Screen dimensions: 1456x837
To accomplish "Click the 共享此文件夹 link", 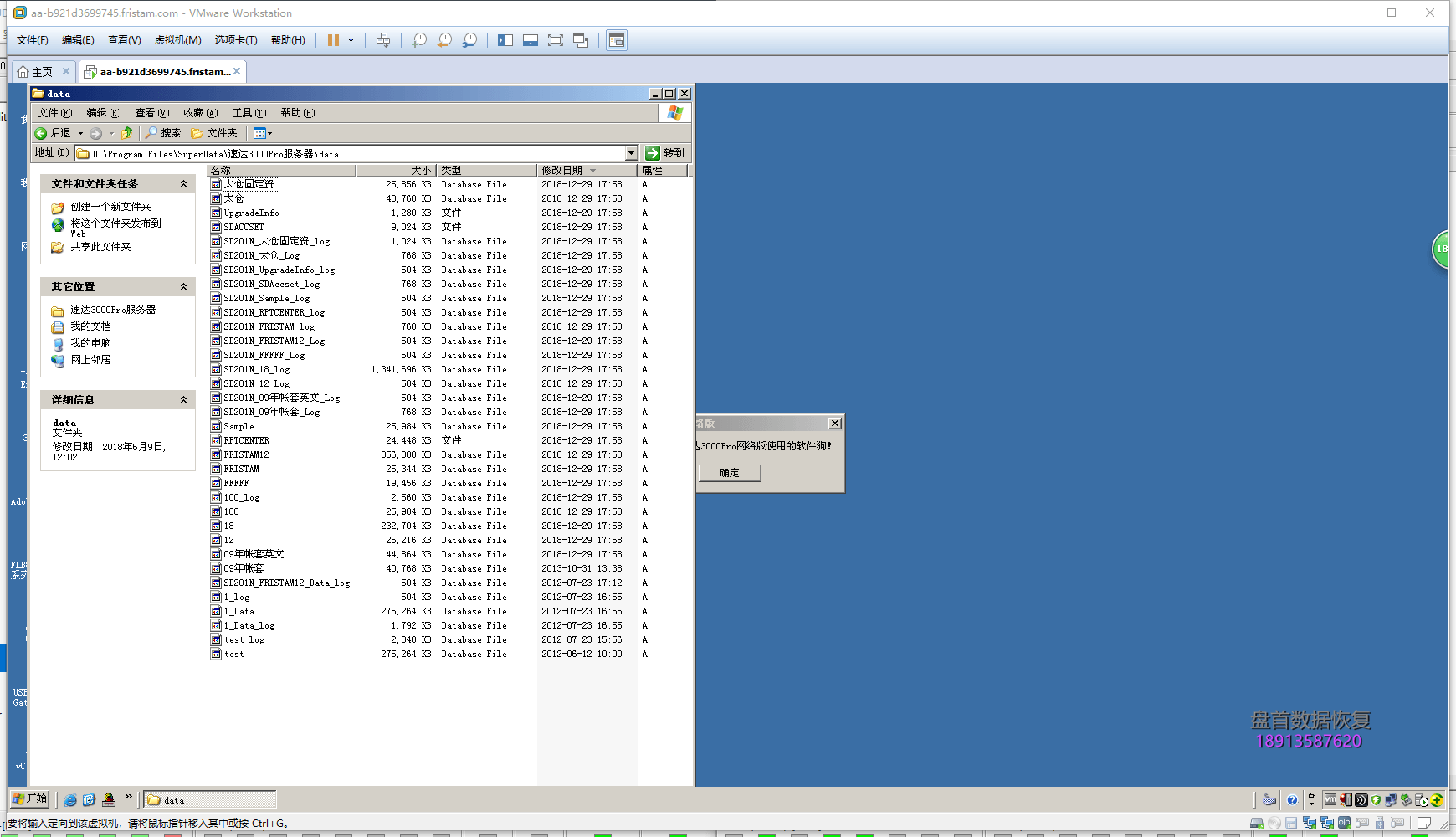I will pyautogui.click(x=100, y=247).
